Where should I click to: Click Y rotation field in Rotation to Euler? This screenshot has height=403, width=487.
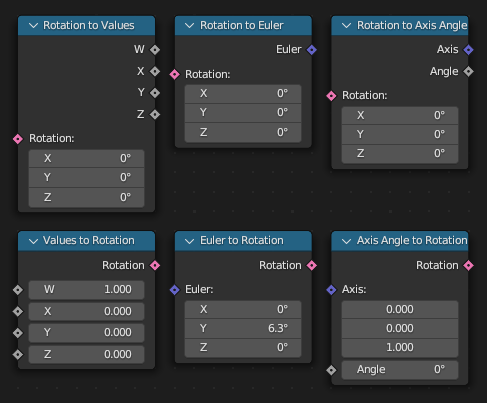coord(243,113)
